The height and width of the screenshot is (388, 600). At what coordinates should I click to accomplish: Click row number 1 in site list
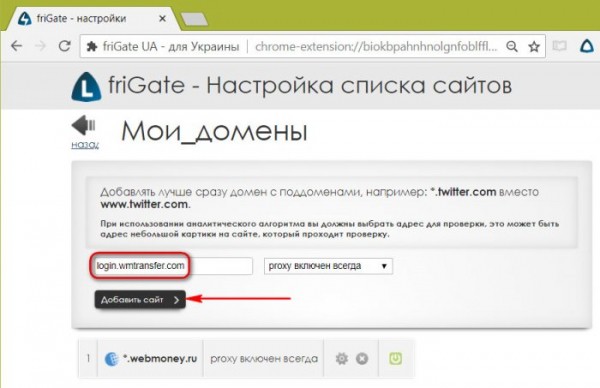point(88,359)
